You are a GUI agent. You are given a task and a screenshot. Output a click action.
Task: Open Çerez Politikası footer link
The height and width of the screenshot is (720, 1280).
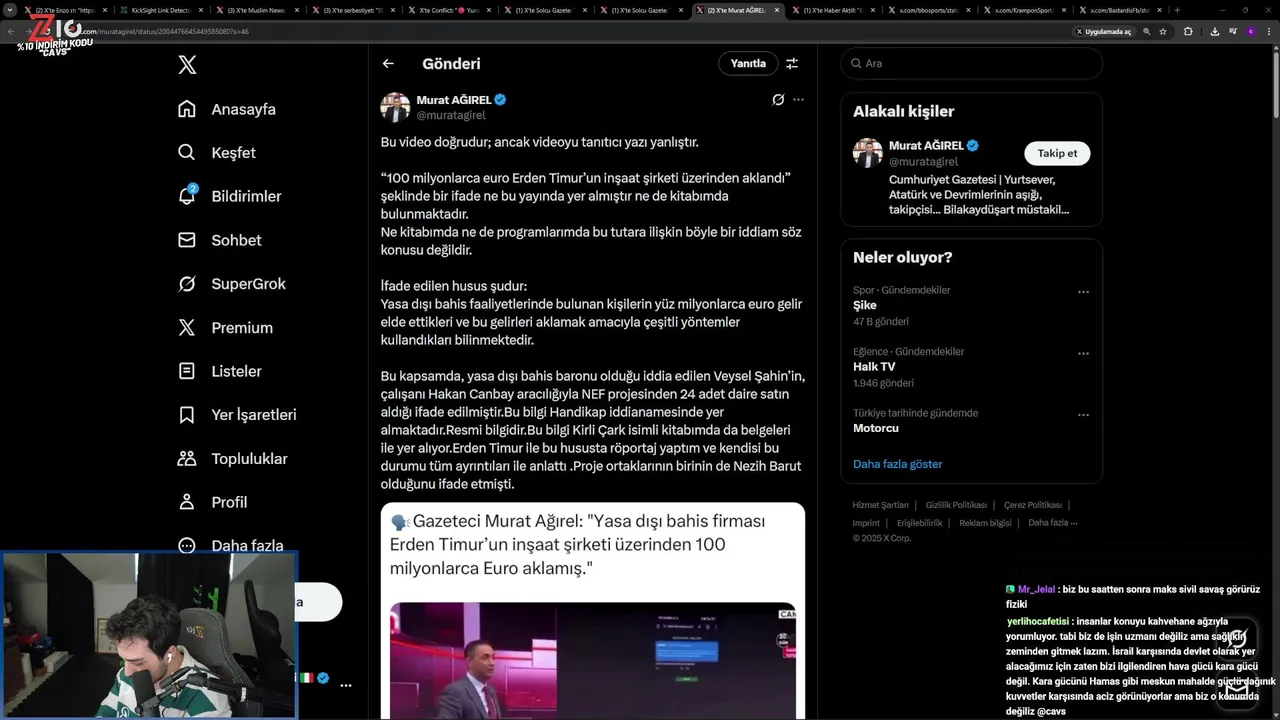(1033, 505)
